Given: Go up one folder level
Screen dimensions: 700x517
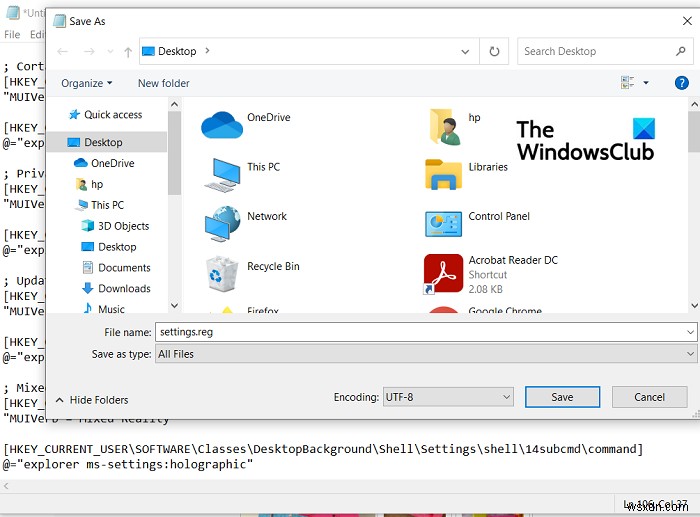Looking at the screenshot, I should 128,52.
